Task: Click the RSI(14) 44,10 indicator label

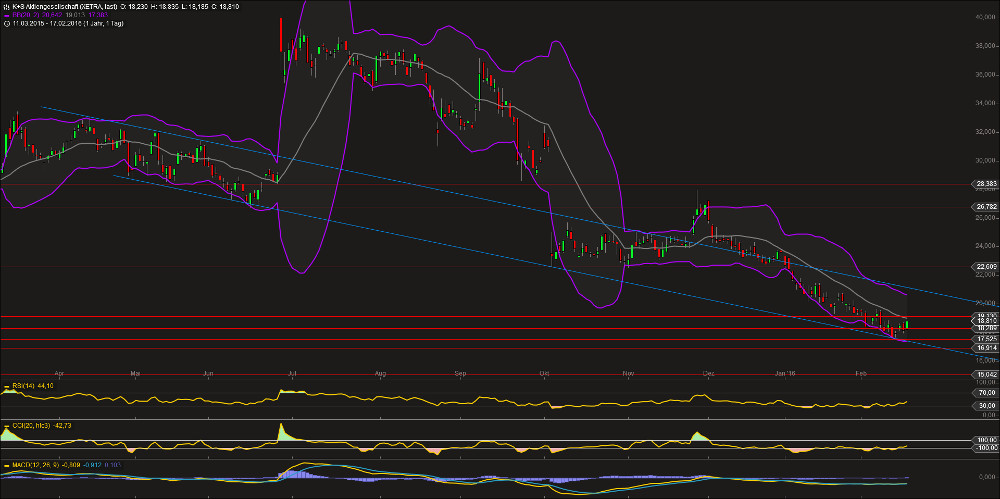Action: [33, 386]
